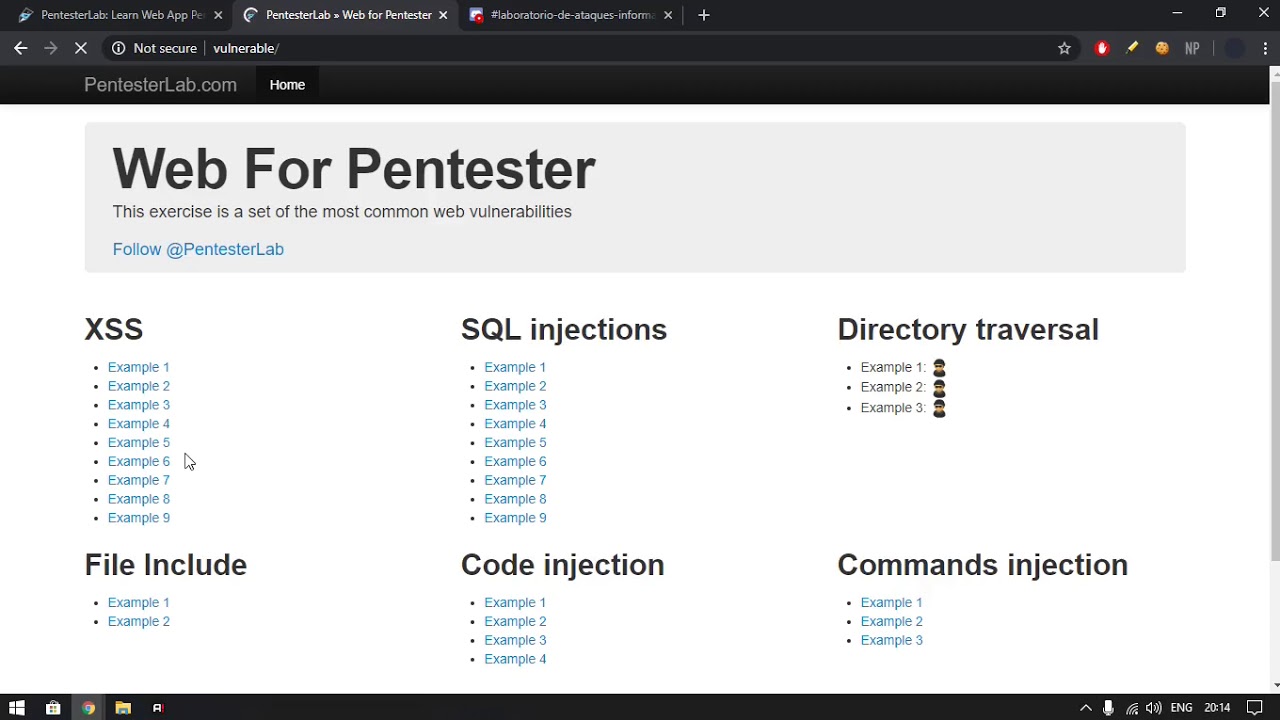Open Commands injection Example 3
This screenshot has height=720, width=1280.
892,640
